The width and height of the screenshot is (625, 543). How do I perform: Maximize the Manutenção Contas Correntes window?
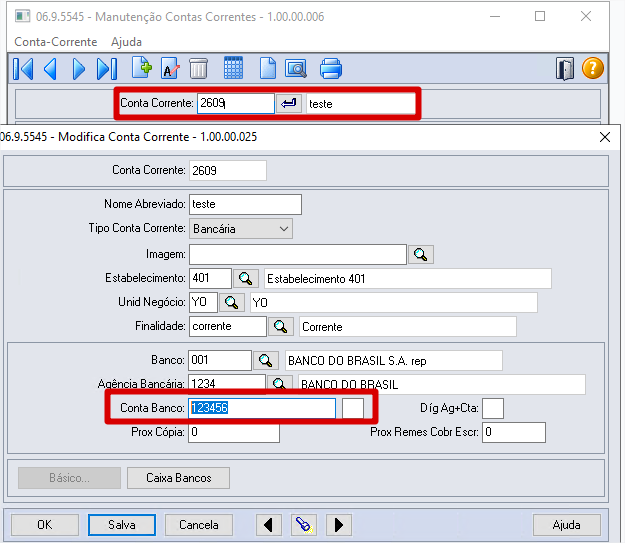[x=540, y=16]
